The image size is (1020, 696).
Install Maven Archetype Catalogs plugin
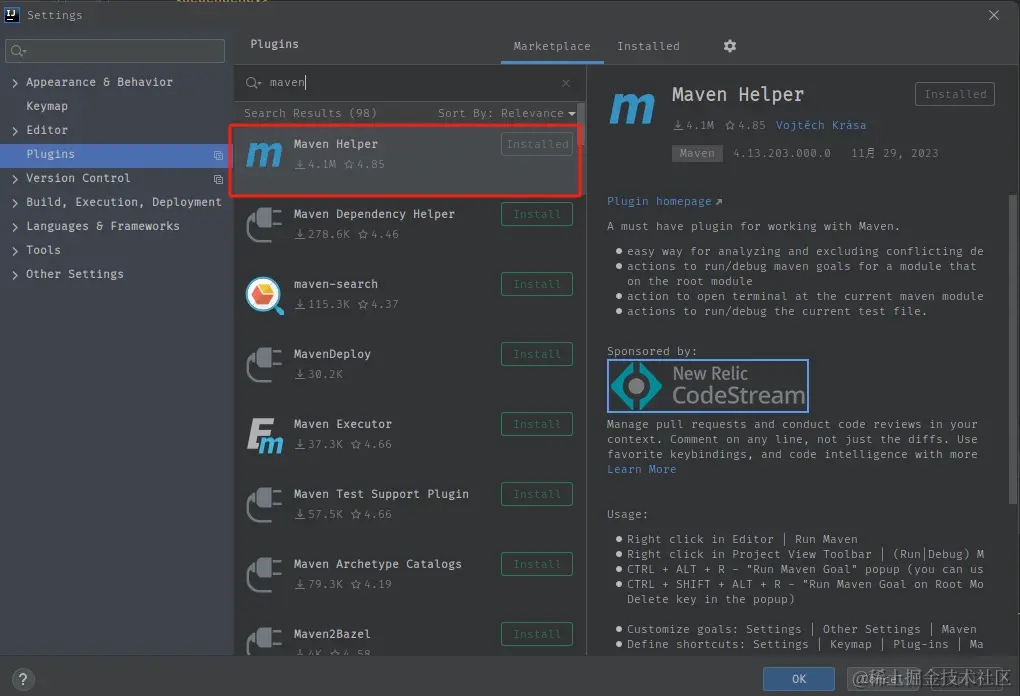(x=537, y=564)
